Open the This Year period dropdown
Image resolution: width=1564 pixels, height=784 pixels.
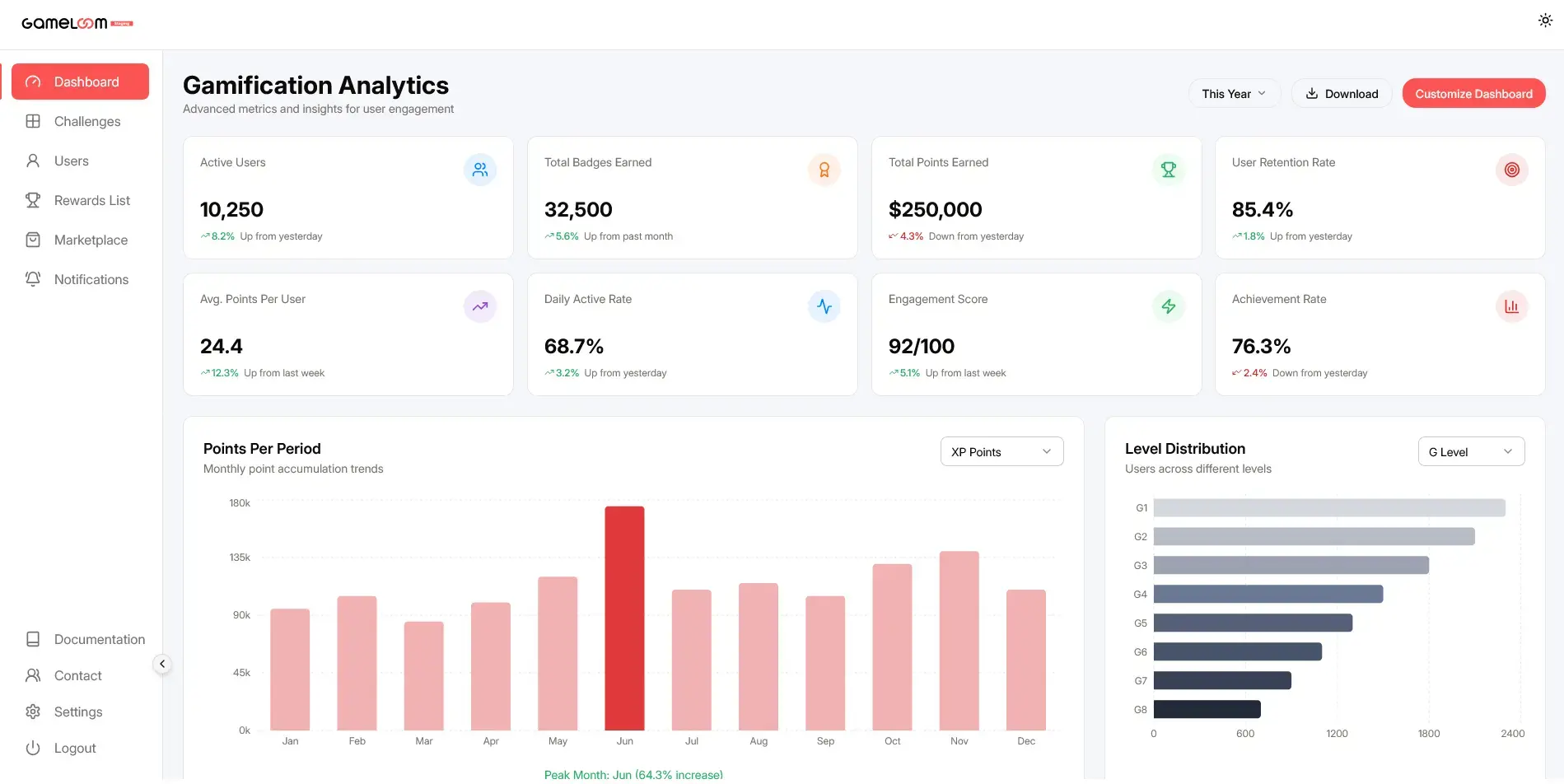(1234, 94)
